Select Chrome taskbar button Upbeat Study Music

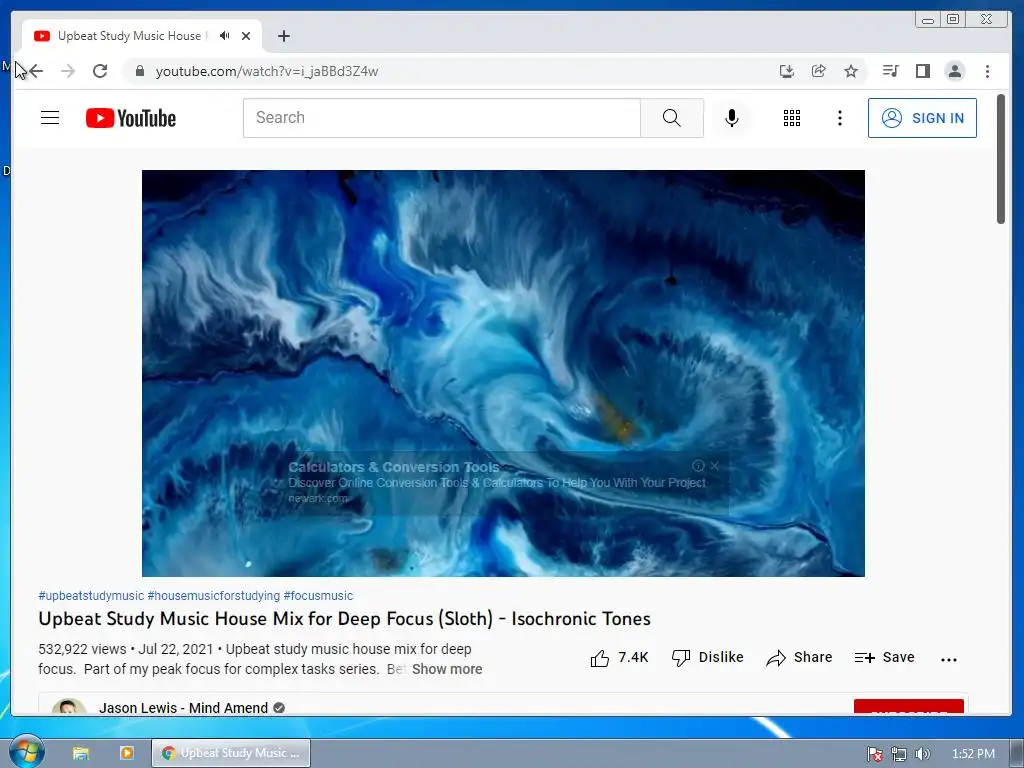(x=231, y=753)
